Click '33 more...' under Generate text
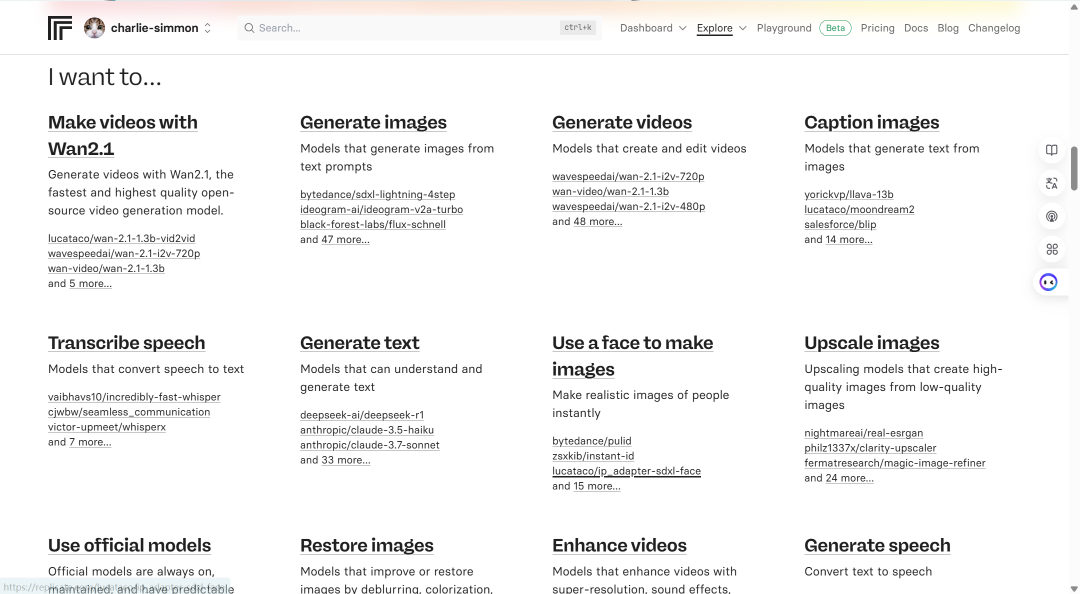Viewport: 1080px width, 594px height. 346,460
